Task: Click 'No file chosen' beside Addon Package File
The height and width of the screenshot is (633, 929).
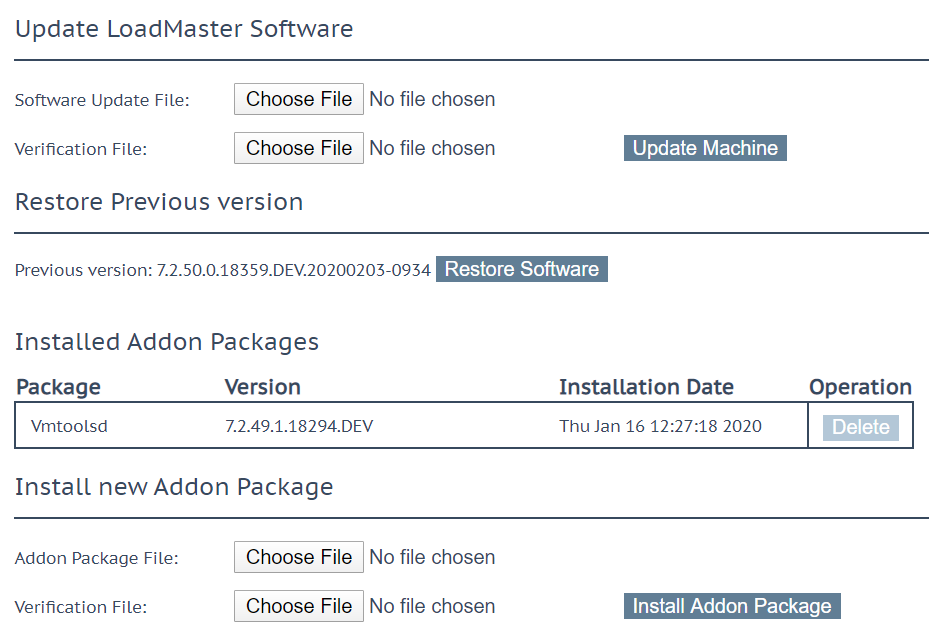Action: (432, 557)
